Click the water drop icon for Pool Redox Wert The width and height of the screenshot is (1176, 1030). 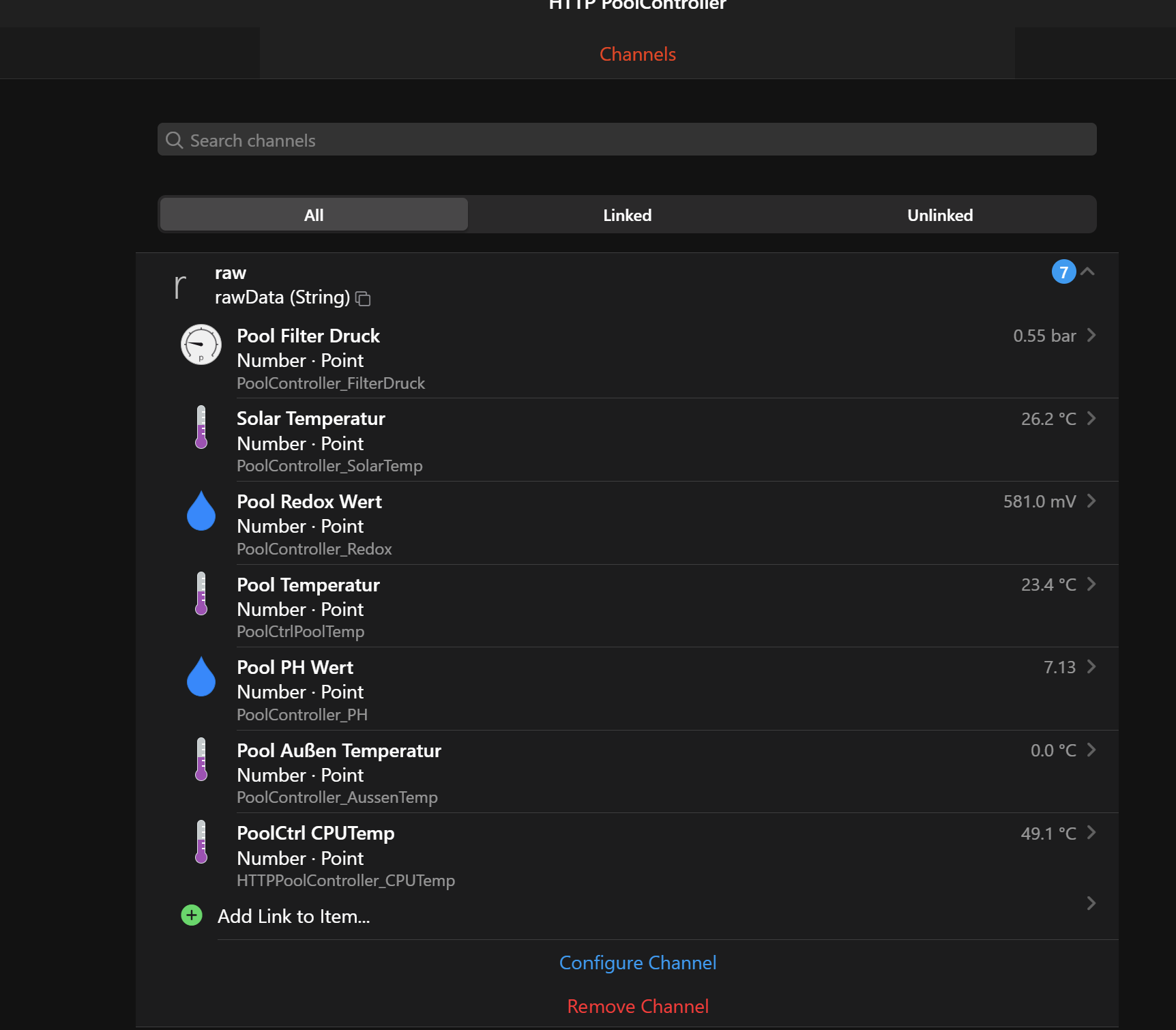(x=201, y=510)
